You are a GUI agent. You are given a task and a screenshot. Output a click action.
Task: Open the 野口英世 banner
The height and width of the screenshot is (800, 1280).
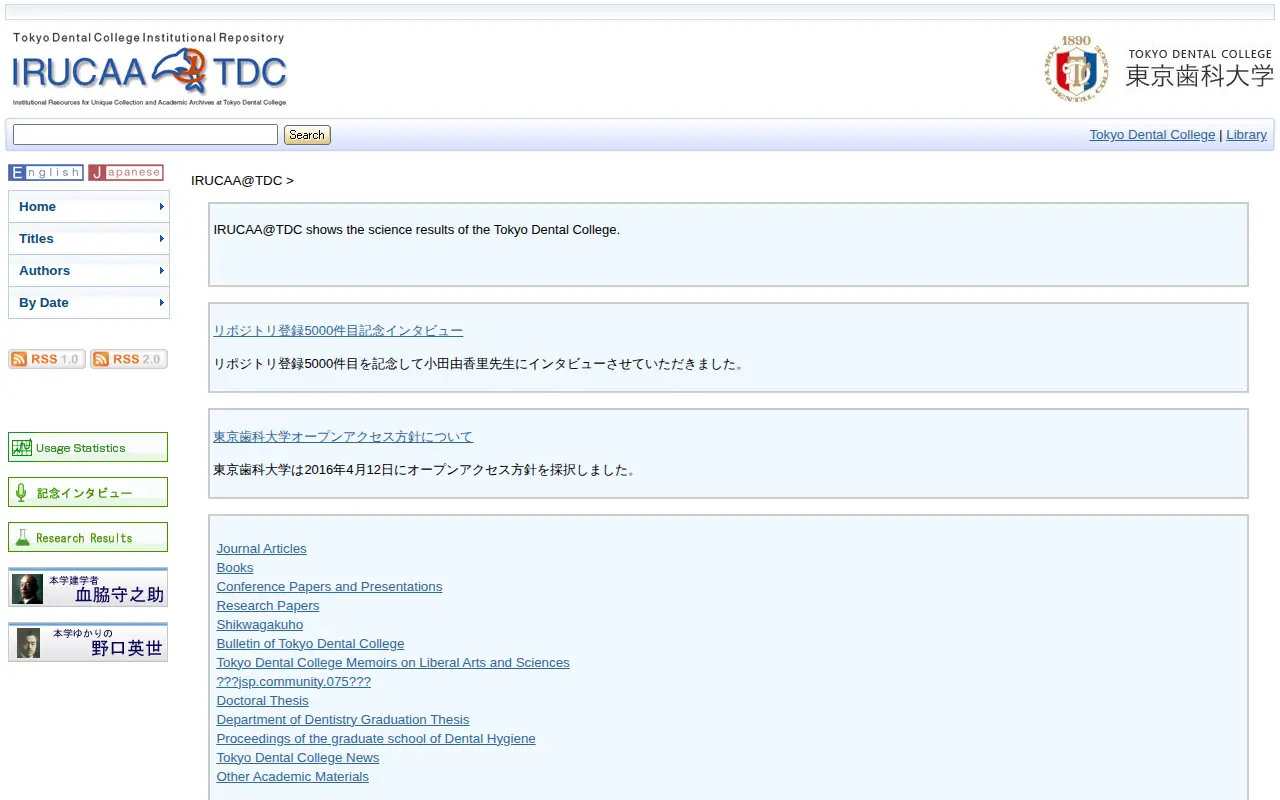(x=88, y=642)
